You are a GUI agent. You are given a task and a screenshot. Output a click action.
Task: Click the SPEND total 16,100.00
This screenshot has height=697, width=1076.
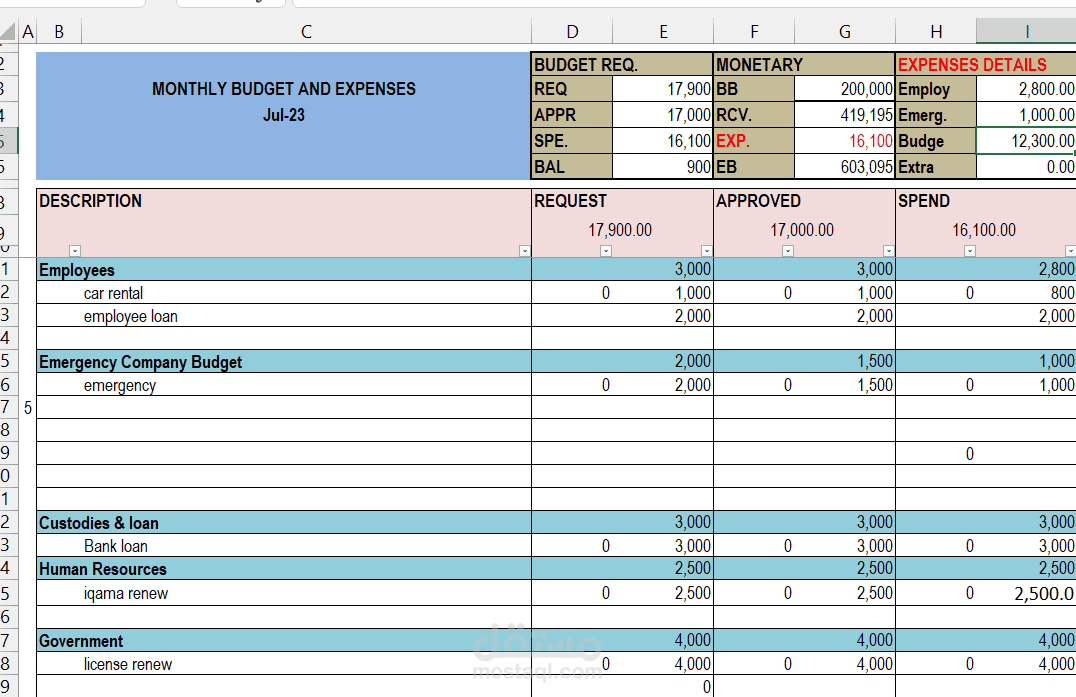pyautogui.click(x=984, y=230)
